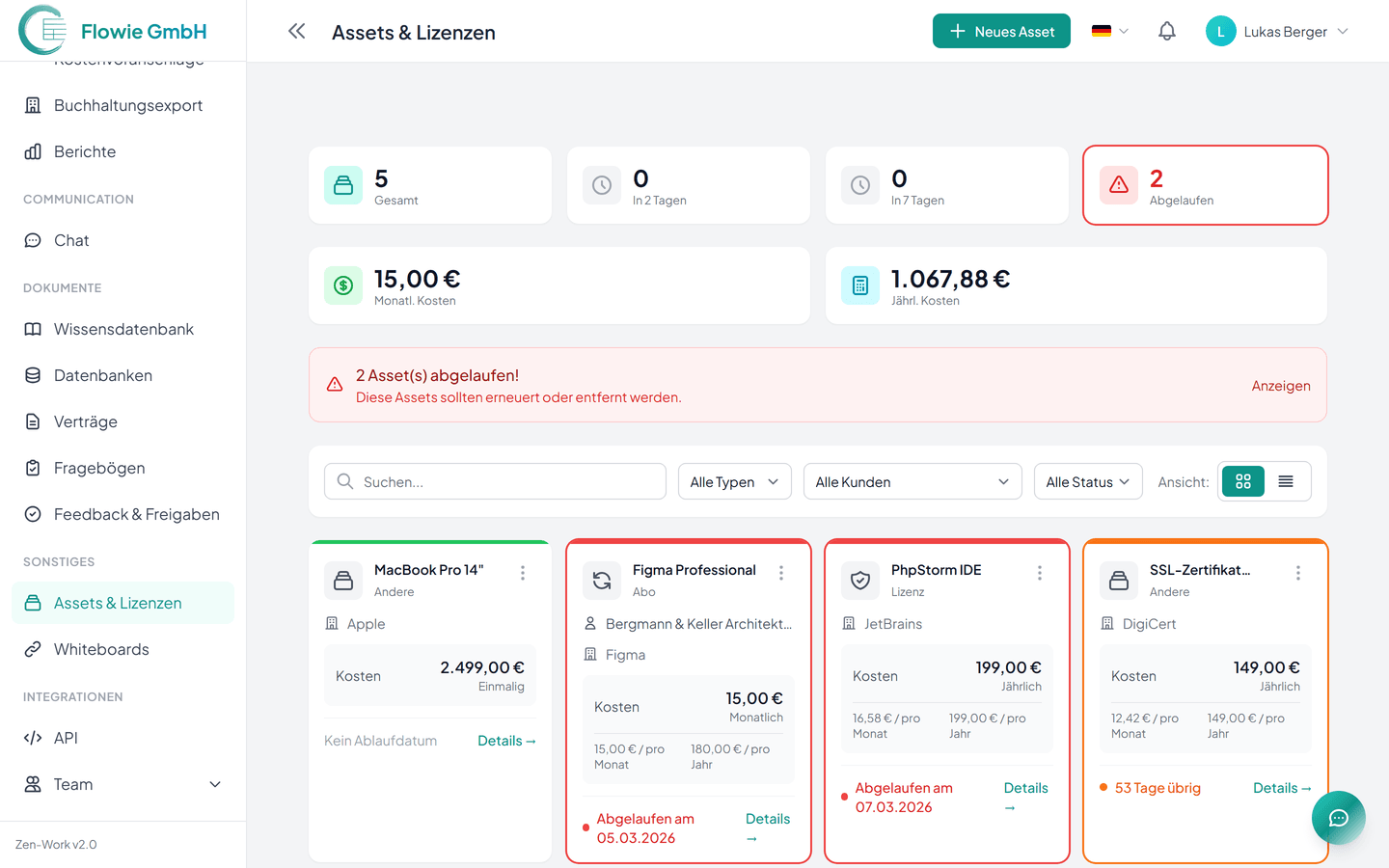
Task: Expand the Alle Status dropdown
Action: [1087, 481]
